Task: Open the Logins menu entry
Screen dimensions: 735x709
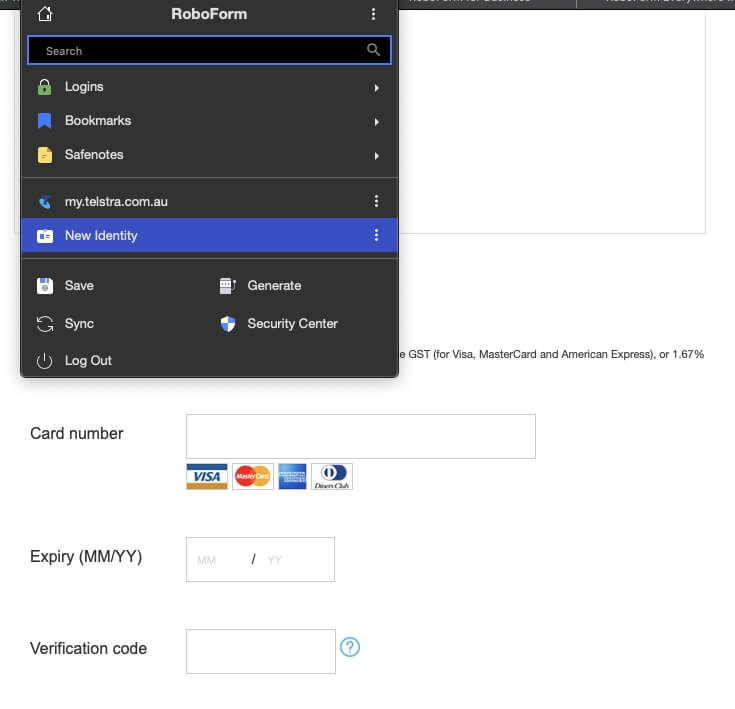Action: (x=210, y=87)
